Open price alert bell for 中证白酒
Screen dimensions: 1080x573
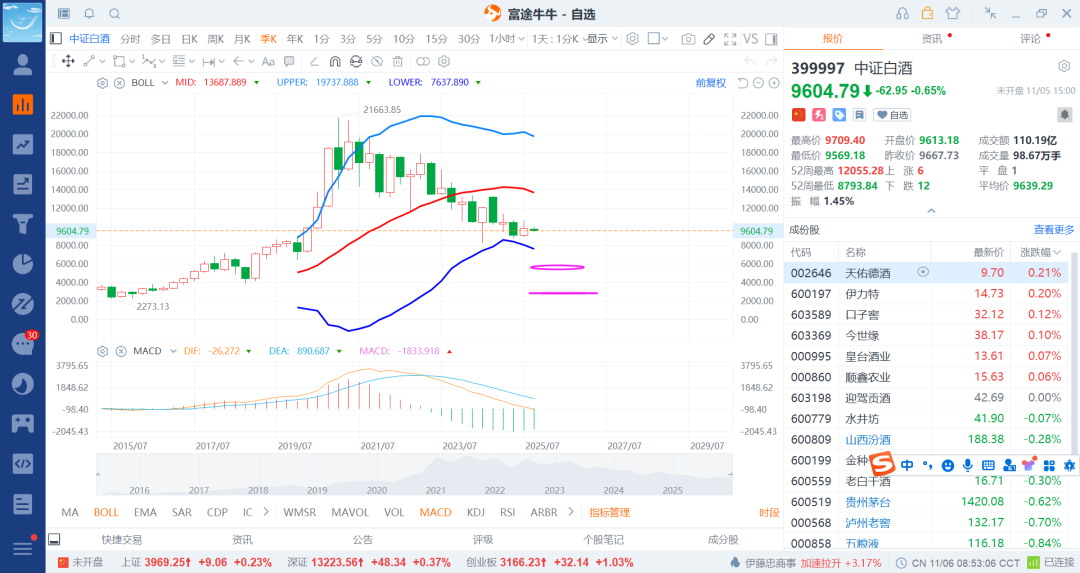(x=1064, y=115)
